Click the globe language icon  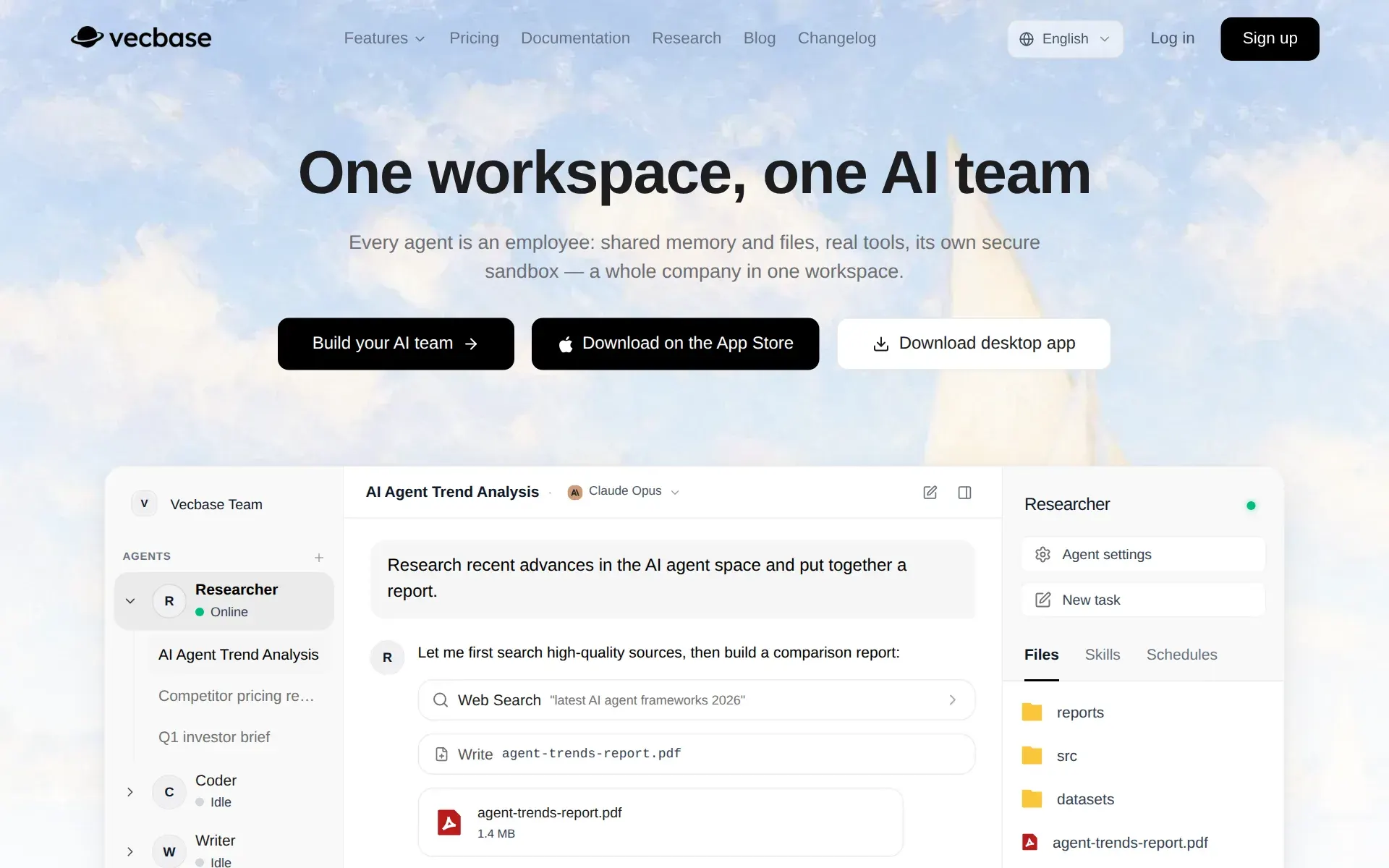[1026, 39]
